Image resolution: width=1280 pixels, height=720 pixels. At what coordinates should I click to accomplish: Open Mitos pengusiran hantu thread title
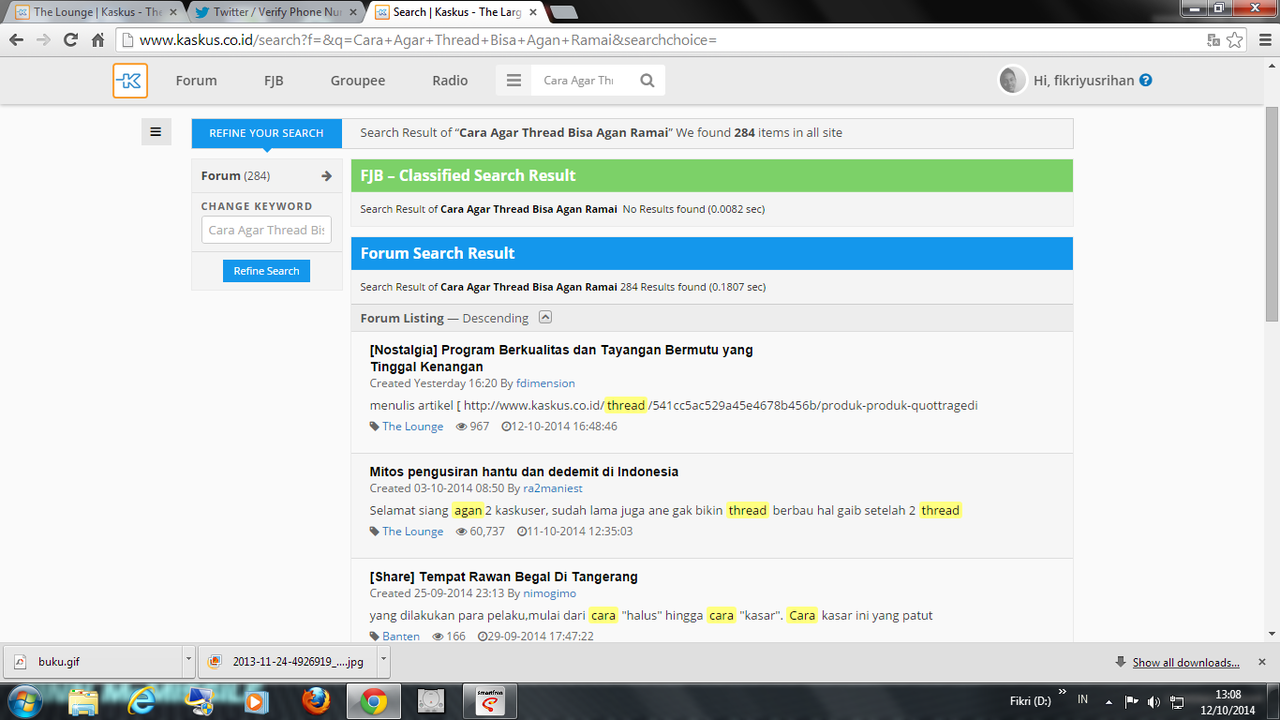[x=524, y=471]
